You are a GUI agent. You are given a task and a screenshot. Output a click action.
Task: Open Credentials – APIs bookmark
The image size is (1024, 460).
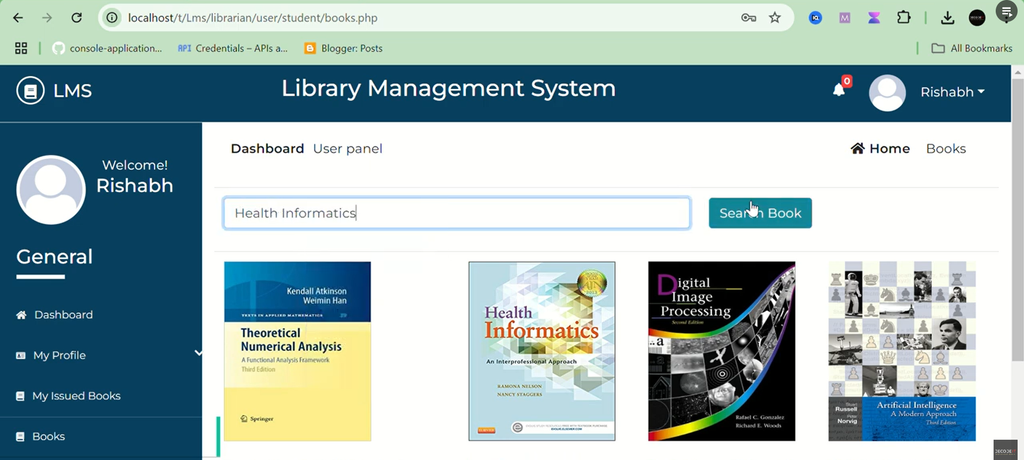click(232, 48)
